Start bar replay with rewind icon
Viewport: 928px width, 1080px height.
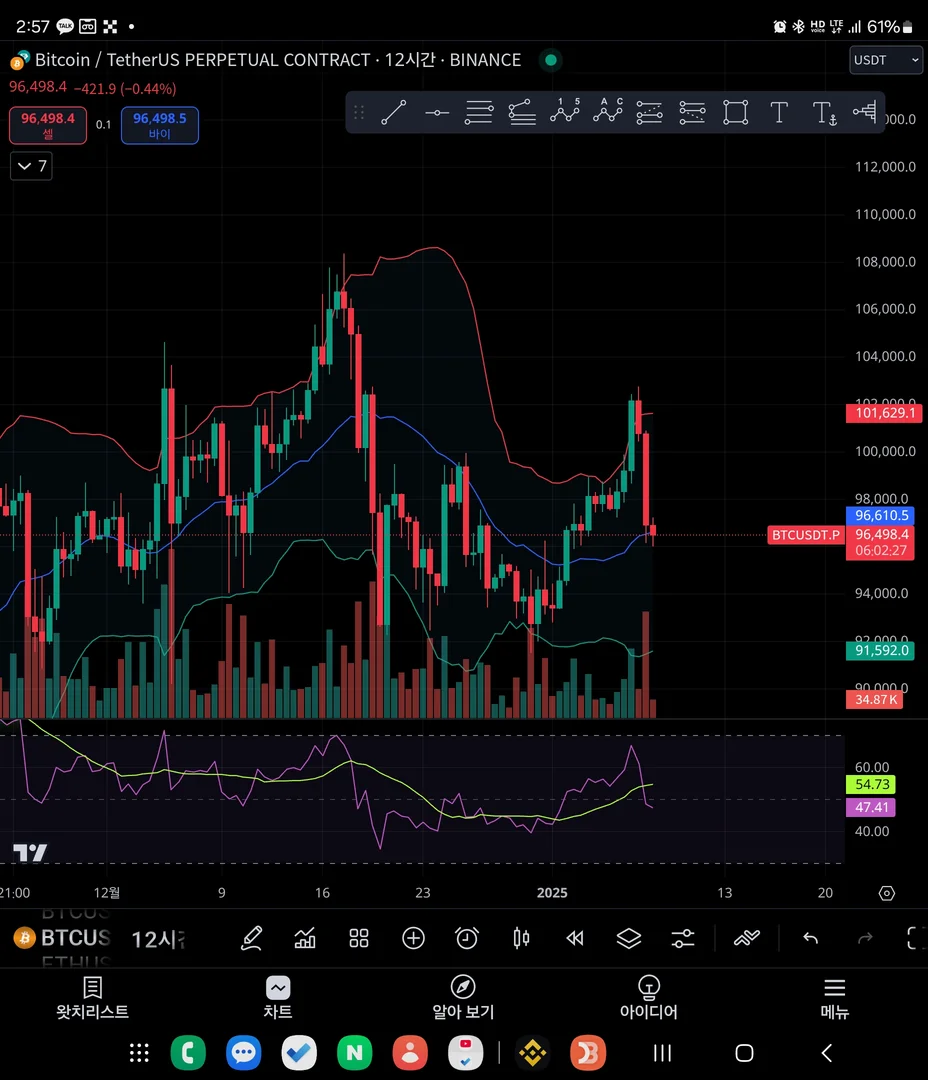[x=575, y=938]
